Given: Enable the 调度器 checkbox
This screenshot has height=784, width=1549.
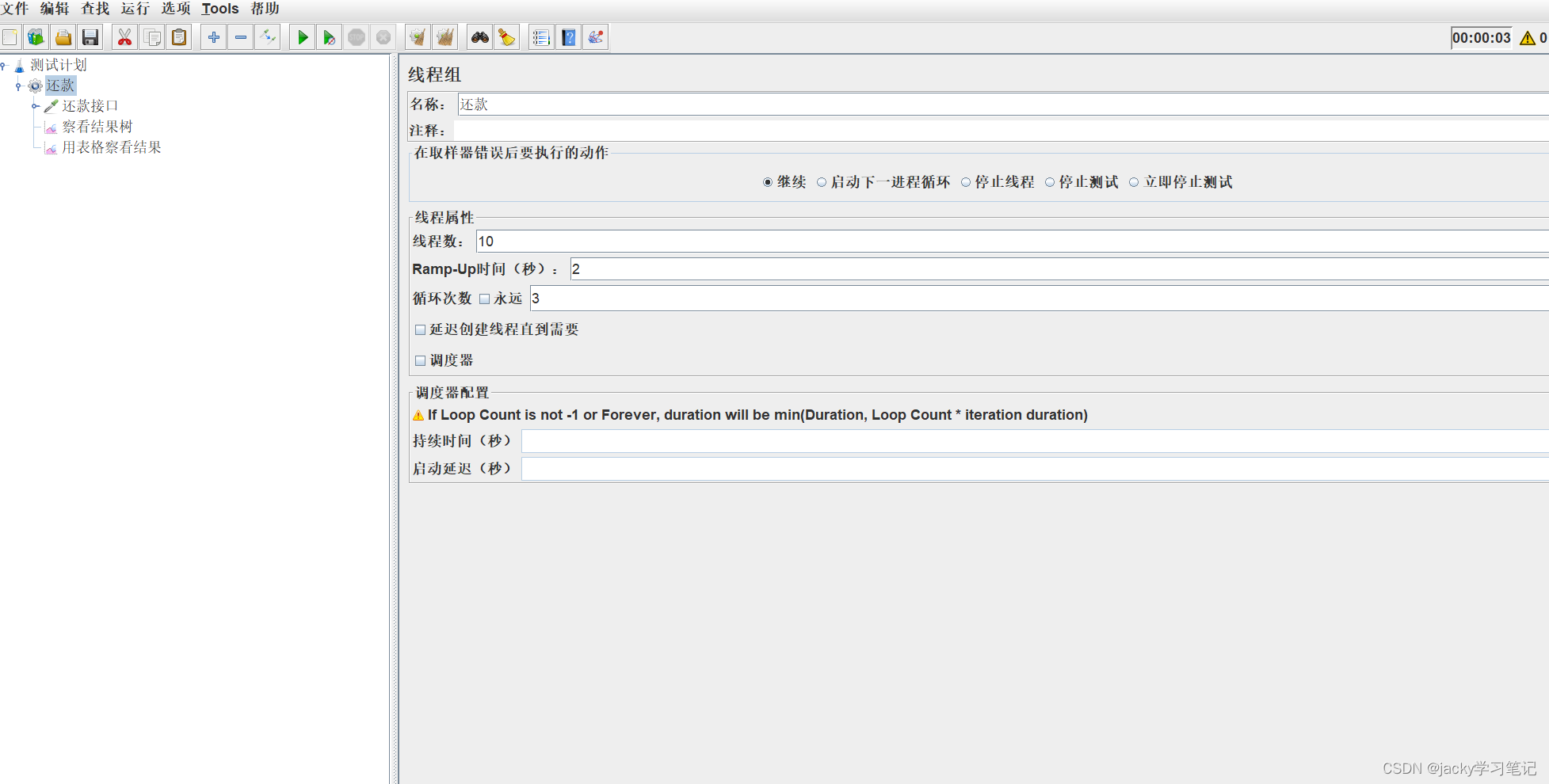Looking at the screenshot, I should point(420,360).
